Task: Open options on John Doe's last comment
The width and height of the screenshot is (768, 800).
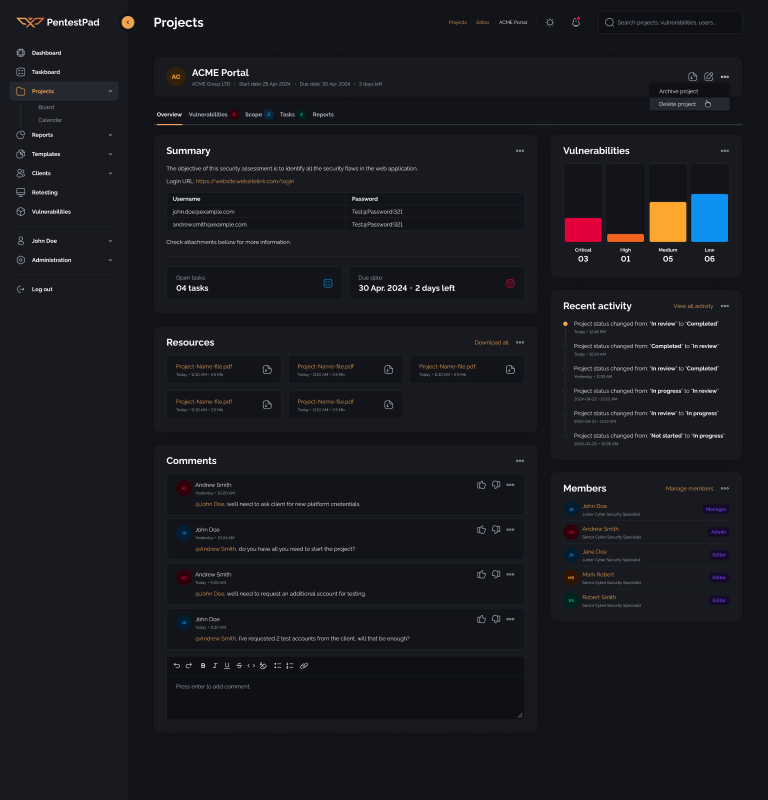Action: (510, 619)
